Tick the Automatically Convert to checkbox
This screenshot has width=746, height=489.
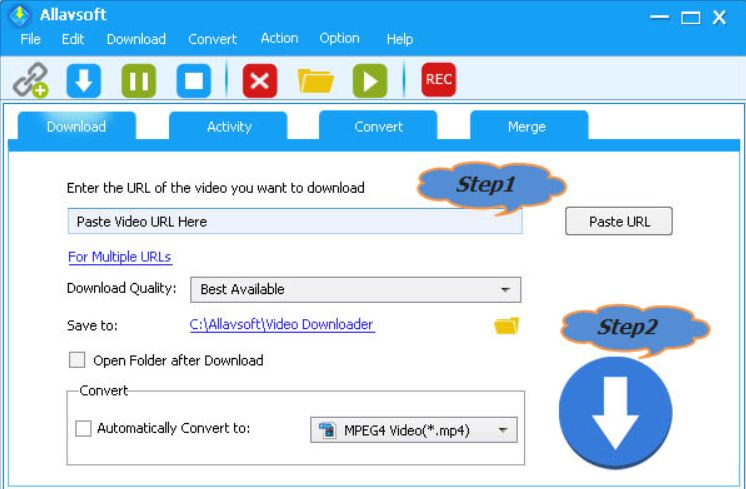[x=83, y=428]
